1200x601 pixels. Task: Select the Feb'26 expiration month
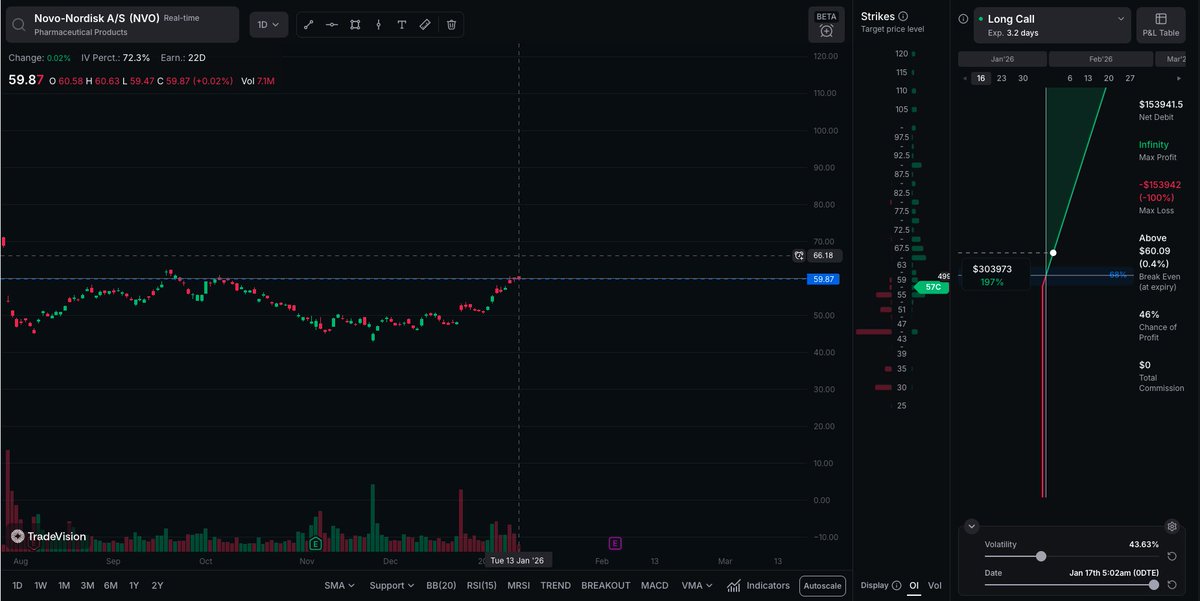click(x=1101, y=59)
